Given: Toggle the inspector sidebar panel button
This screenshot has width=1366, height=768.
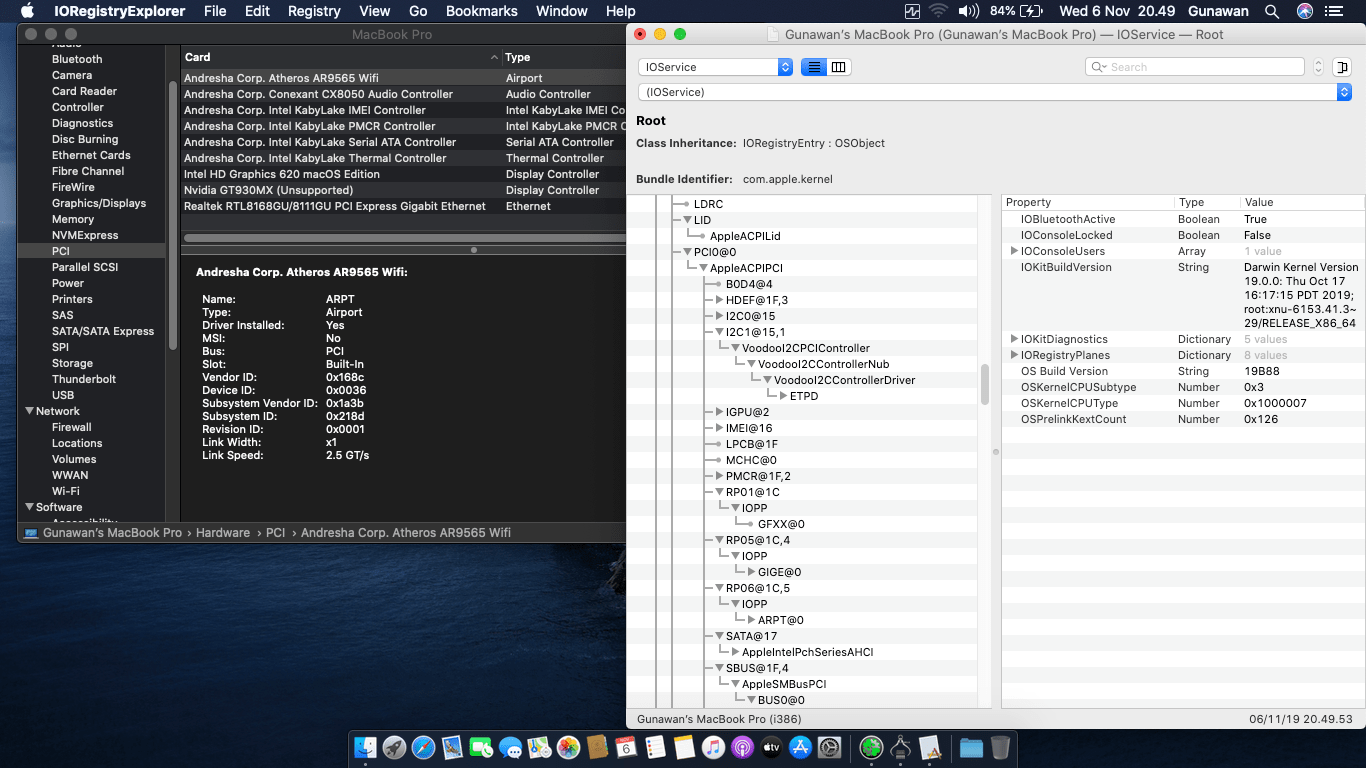Looking at the screenshot, I should click(x=1341, y=67).
